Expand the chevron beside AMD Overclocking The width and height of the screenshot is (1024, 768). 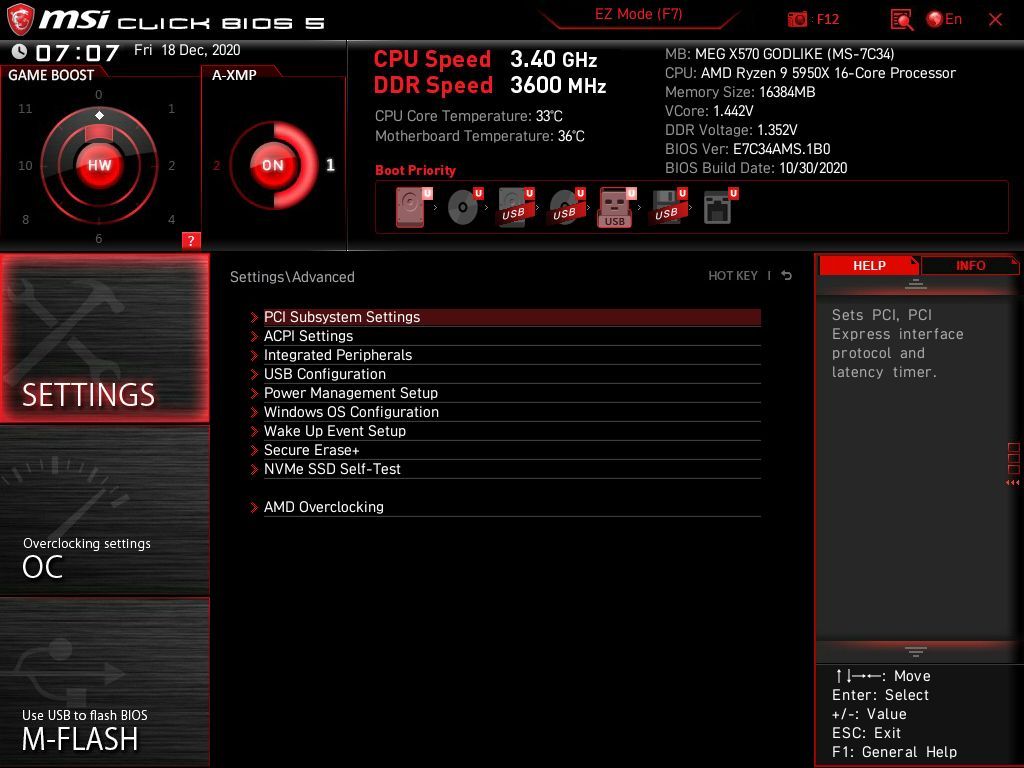click(x=254, y=507)
